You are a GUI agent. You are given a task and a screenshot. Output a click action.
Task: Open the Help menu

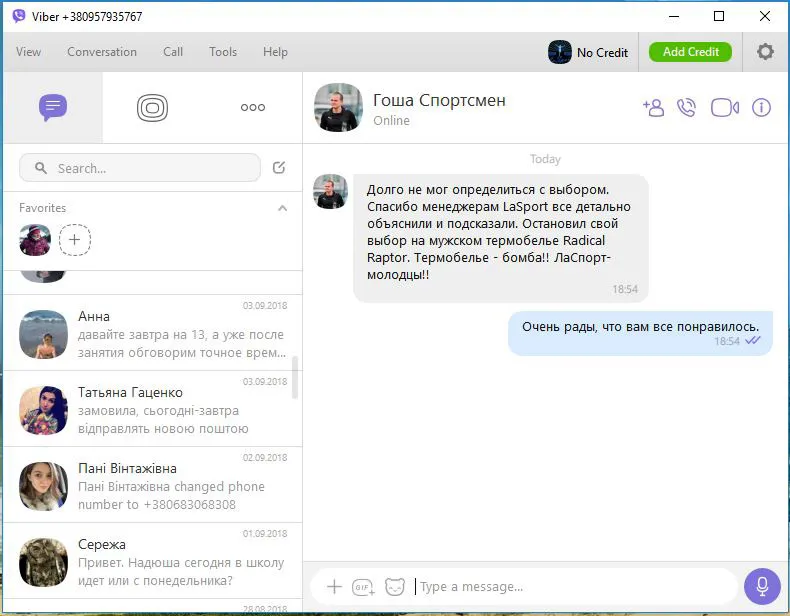pos(275,52)
